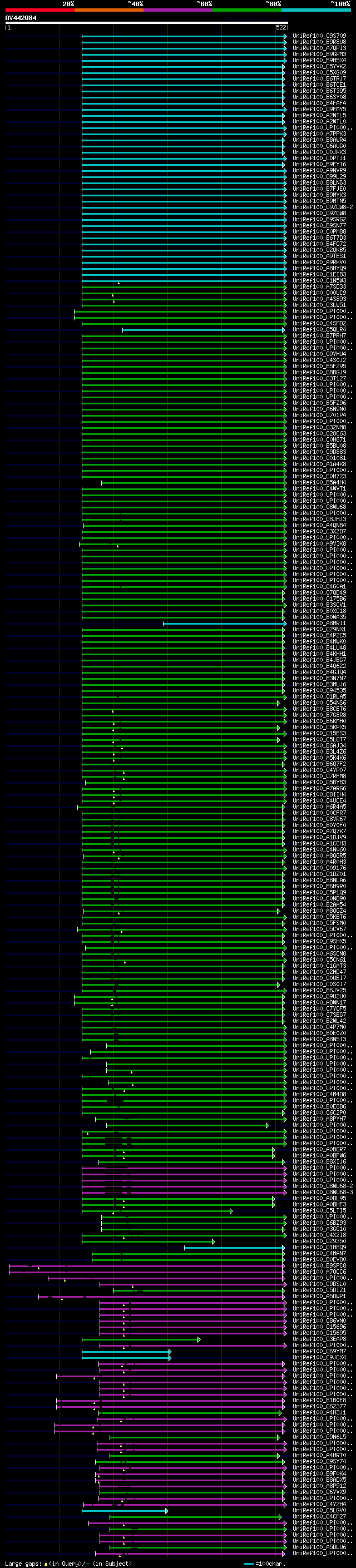356x1568 pixels.
Task: Click hit label UniRef100_B9SPC8
Action: pyautogui.click(x=319, y=1265)
